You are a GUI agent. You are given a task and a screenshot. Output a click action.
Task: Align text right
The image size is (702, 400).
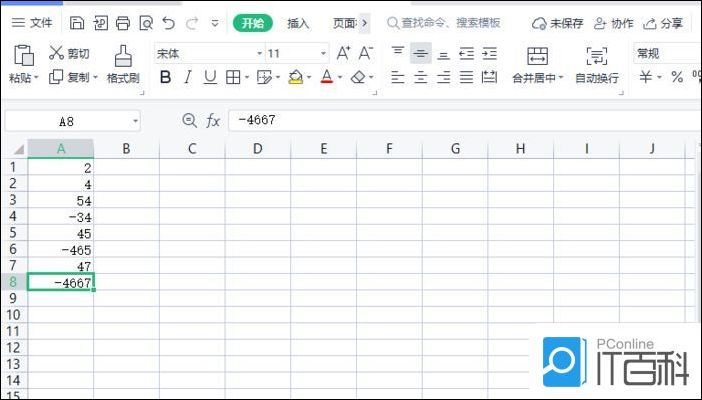tap(443, 77)
